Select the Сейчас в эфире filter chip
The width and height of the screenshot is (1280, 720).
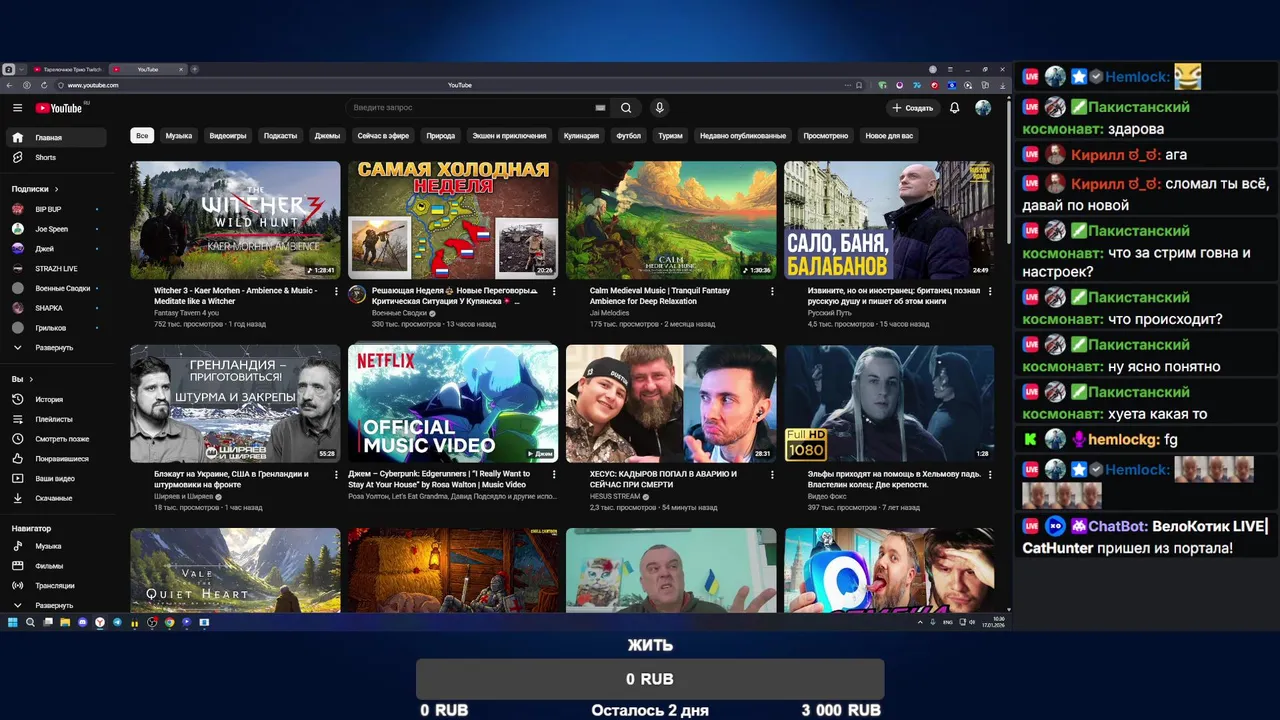tap(383, 136)
